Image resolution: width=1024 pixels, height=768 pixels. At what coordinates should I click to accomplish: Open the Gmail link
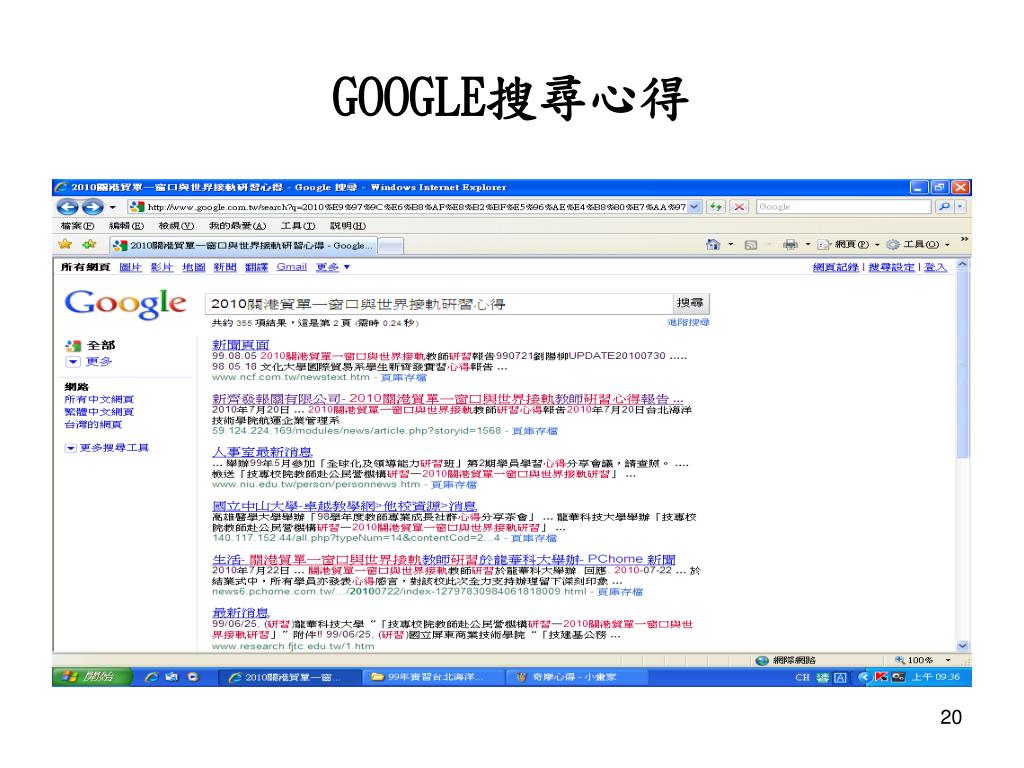pyautogui.click(x=291, y=267)
